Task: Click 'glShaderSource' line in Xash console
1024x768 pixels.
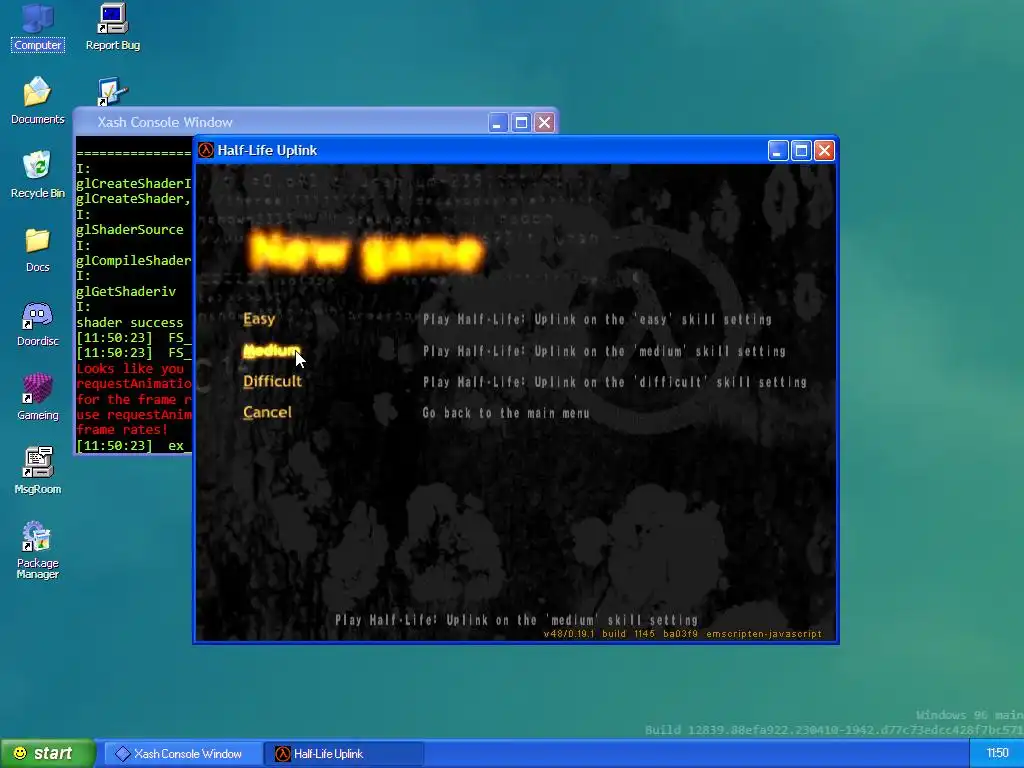Action: click(130, 230)
